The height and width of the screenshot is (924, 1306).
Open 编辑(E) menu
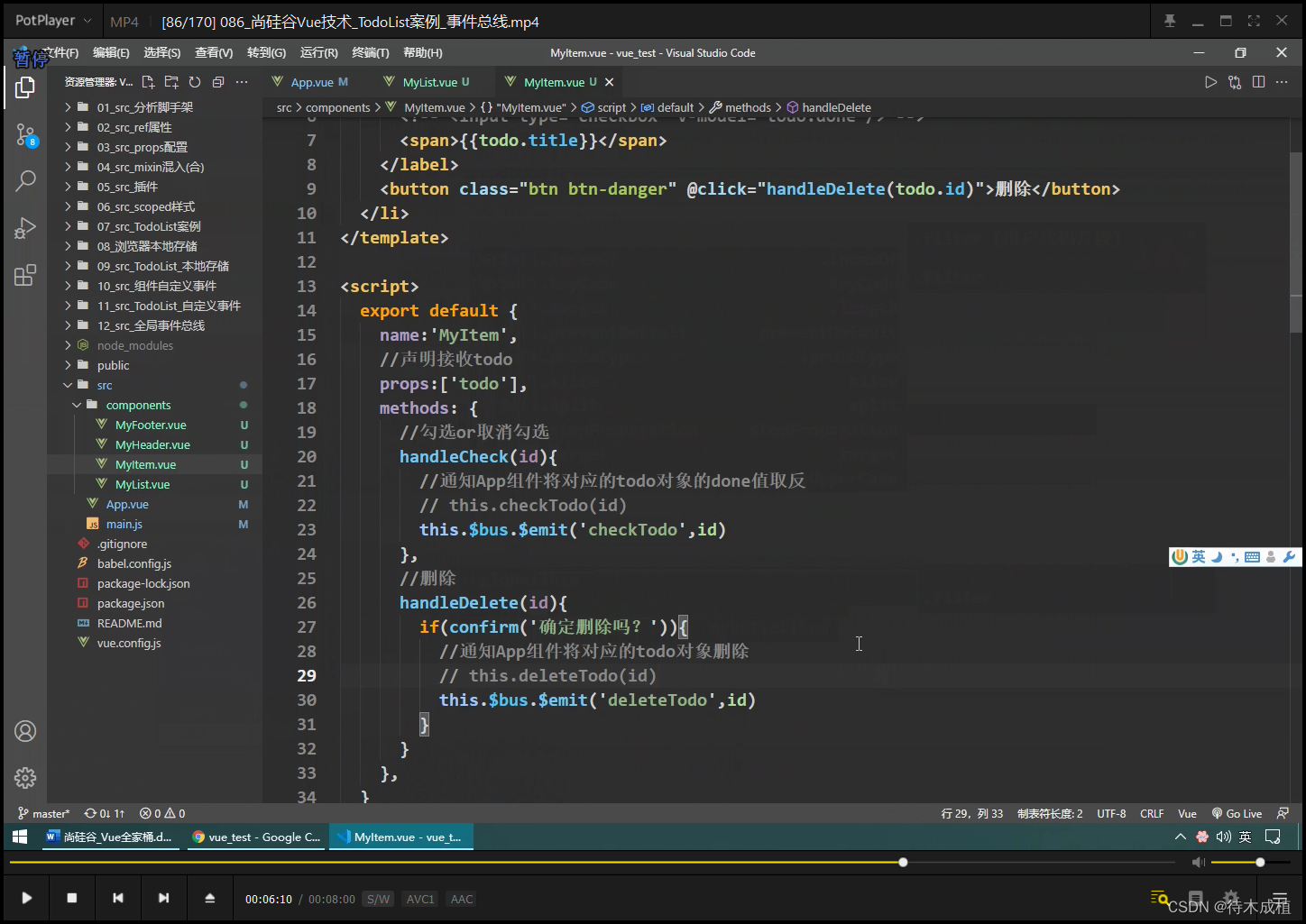111,53
